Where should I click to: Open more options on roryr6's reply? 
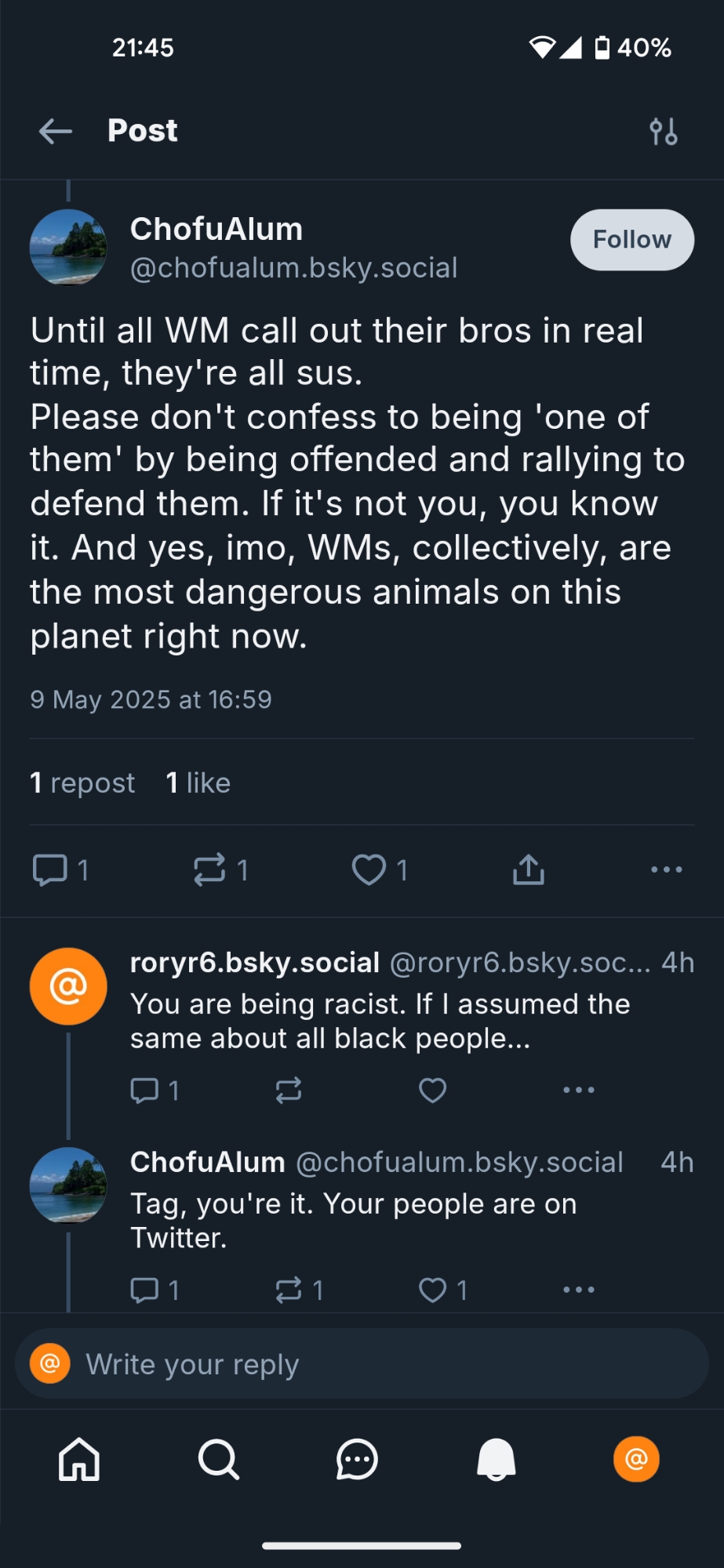point(579,1090)
